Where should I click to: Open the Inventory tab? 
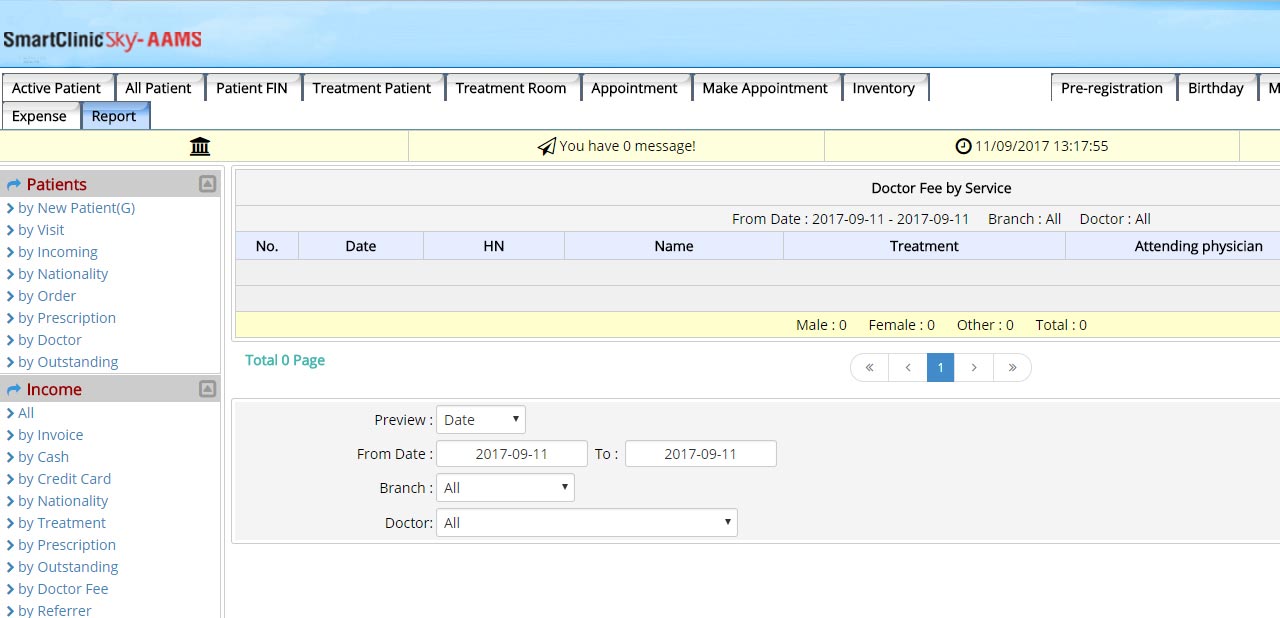tap(883, 88)
